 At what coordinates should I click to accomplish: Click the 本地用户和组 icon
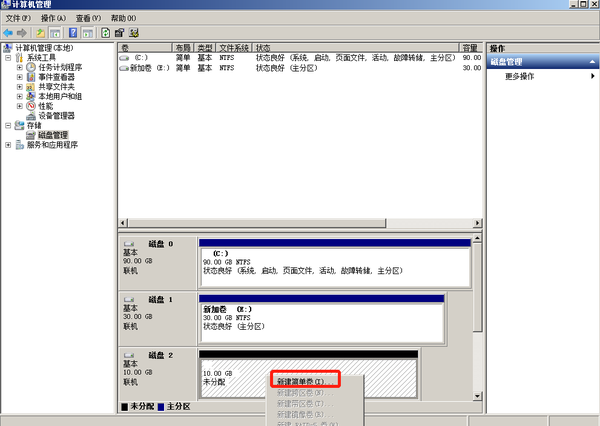click(31, 96)
